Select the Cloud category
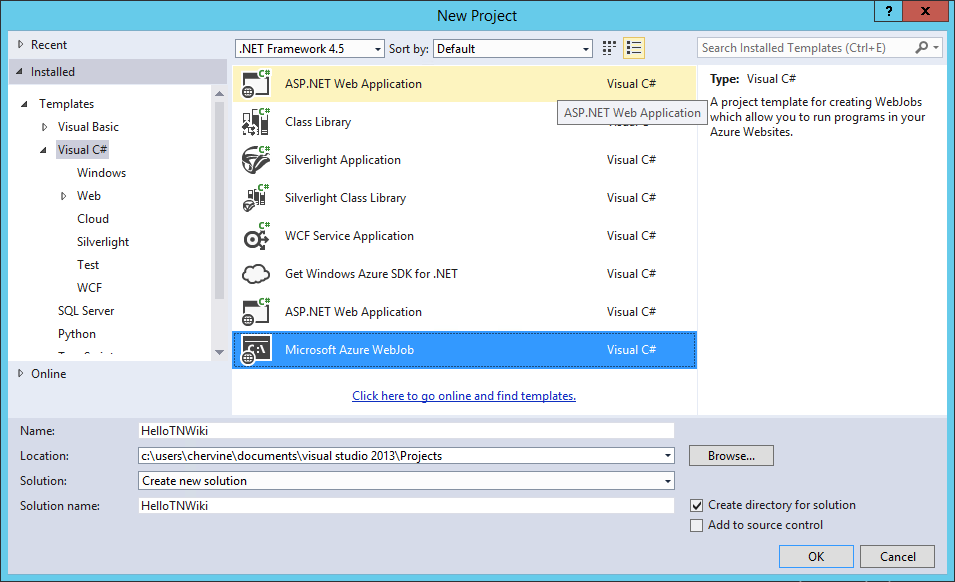The height and width of the screenshot is (582, 955). pos(93,219)
